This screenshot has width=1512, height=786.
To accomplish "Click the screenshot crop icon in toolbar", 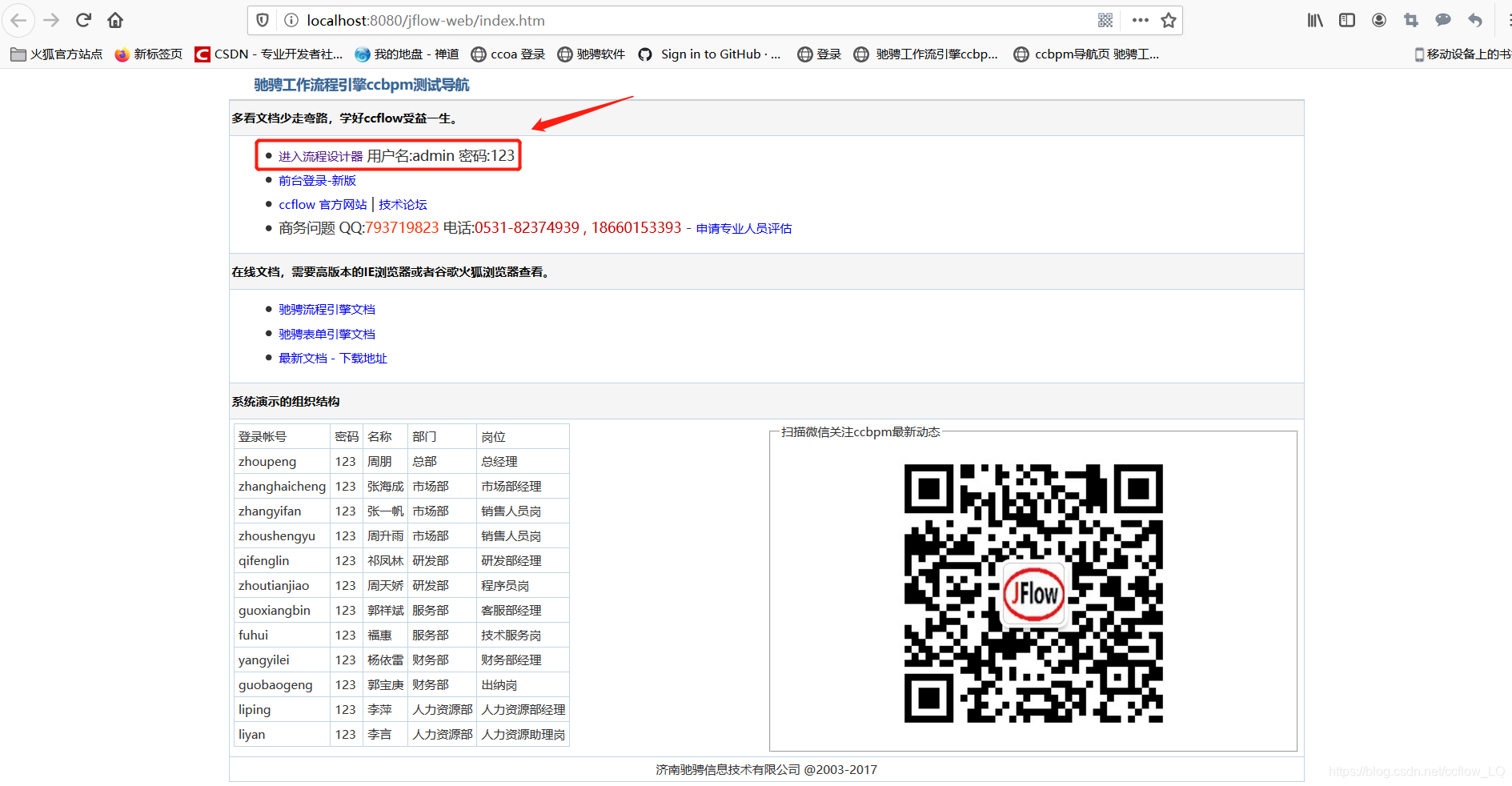I will 1411,20.
